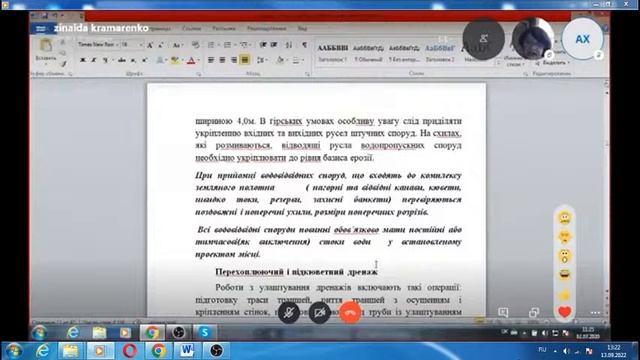
Task: Click the Sort icon in paragraph group
Action: (x=289, y=45)
